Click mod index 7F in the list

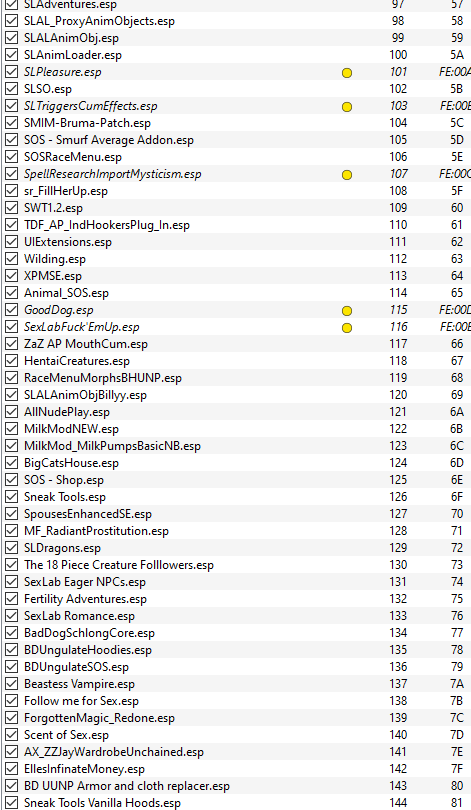point(457,769)
